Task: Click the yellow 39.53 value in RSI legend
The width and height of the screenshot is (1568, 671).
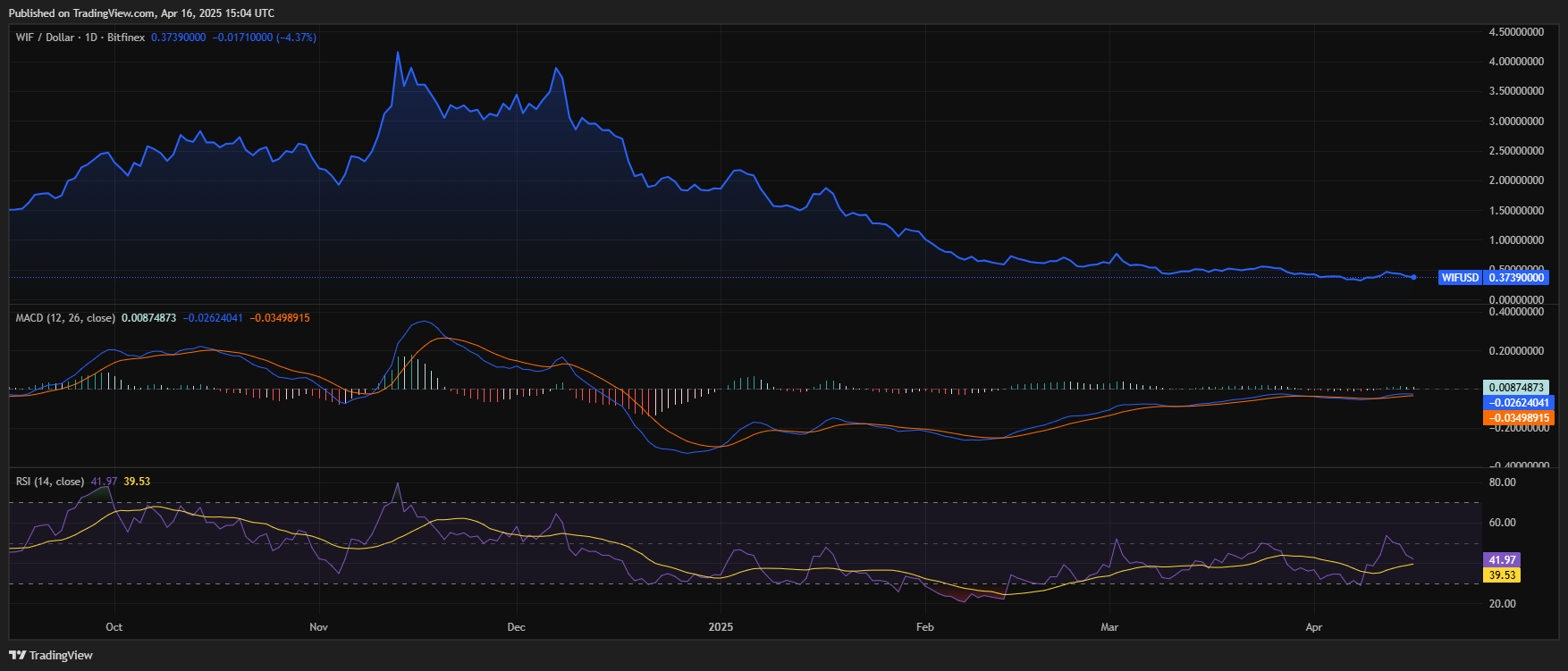Action: point(137,482)
